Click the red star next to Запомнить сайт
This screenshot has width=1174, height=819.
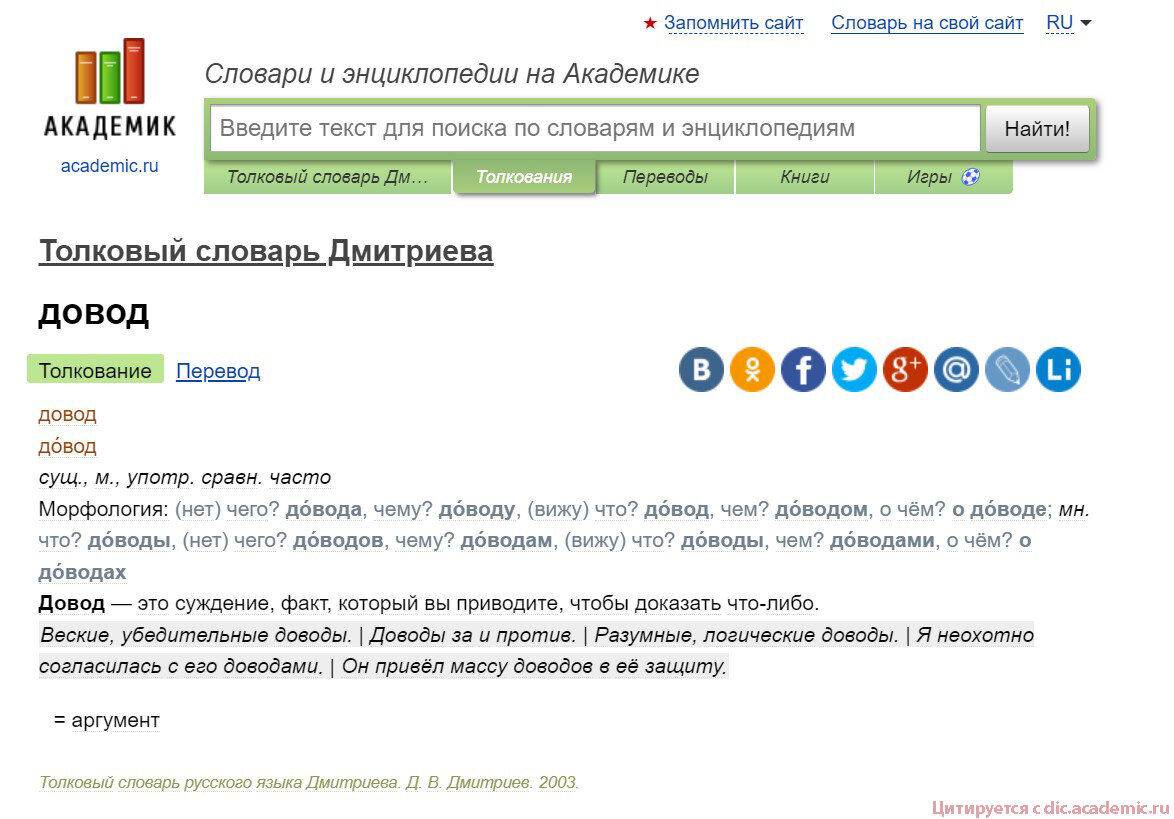[x=649, y=23]
